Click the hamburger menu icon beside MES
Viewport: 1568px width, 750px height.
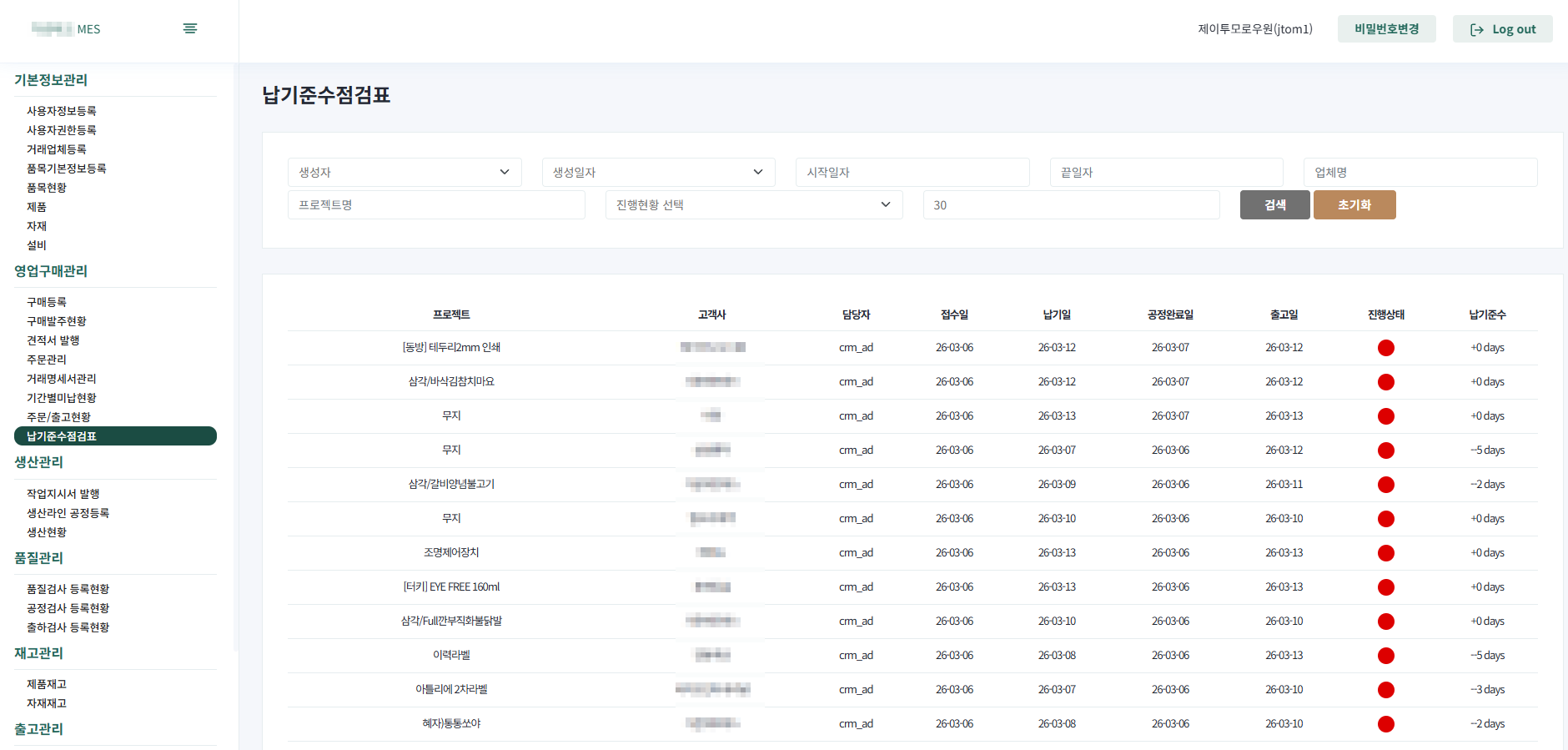[x=189, y=28]
